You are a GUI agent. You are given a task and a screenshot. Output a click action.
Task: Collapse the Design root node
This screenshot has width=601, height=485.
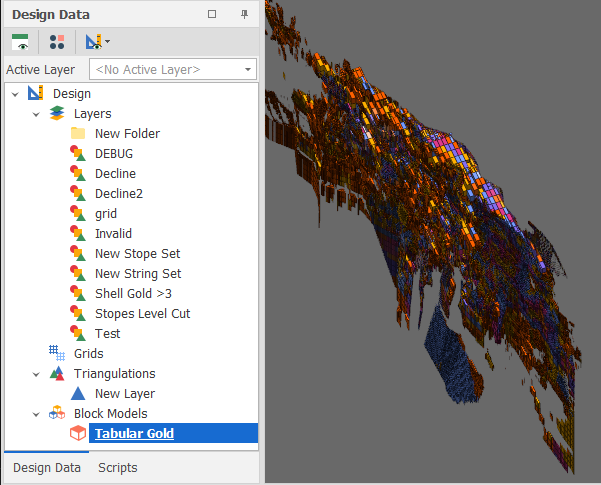point(16,94)
